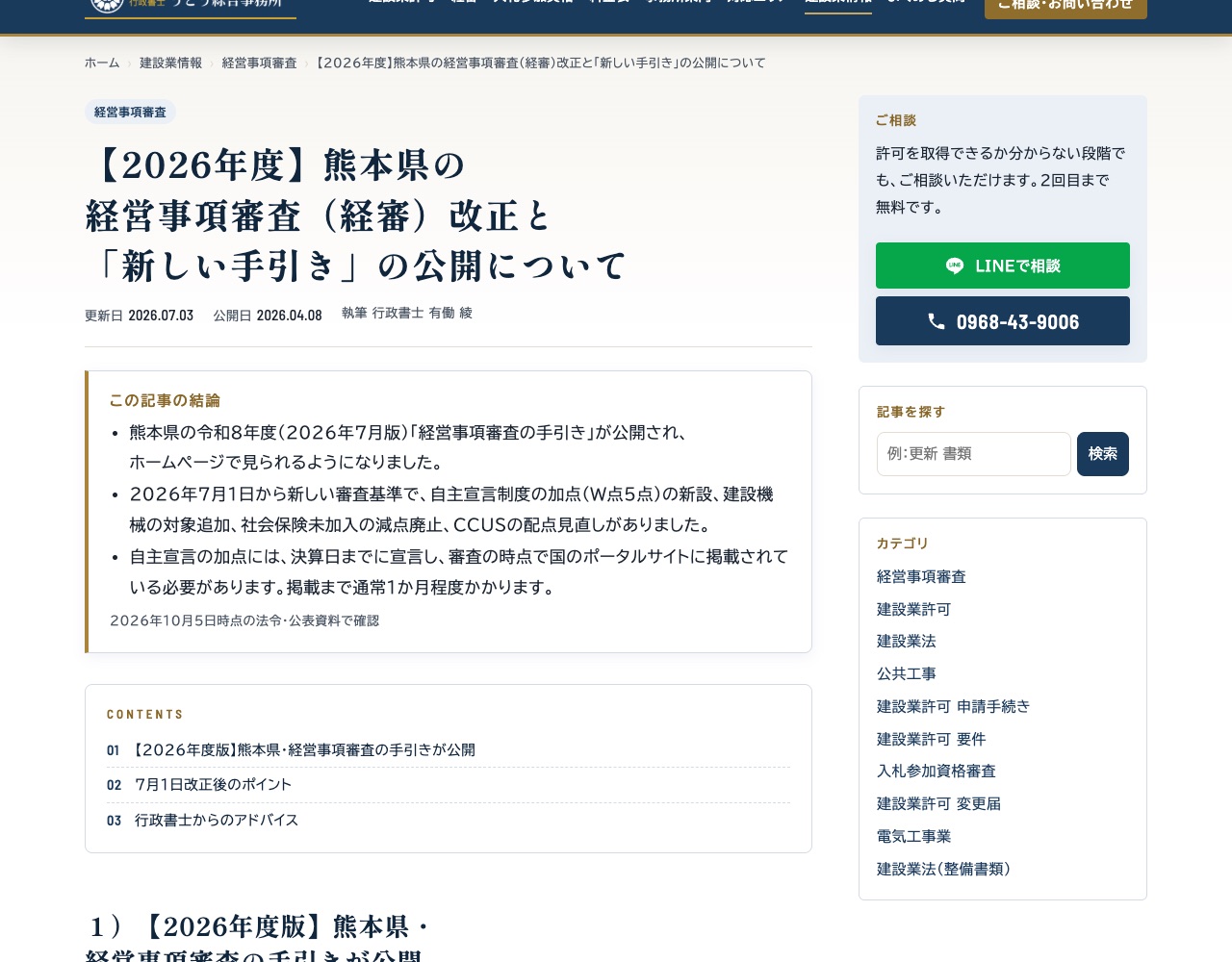Viewport: 1232px width, 962px height.
Task: Focus the article search field 例:更新 書類
Action: coord(974,454)
